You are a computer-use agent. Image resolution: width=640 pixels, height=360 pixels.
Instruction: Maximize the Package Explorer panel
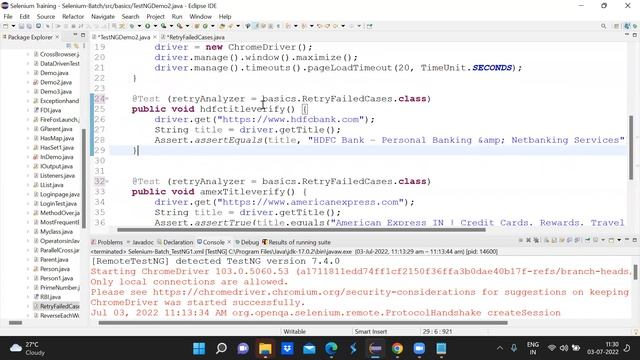point(83,35)
